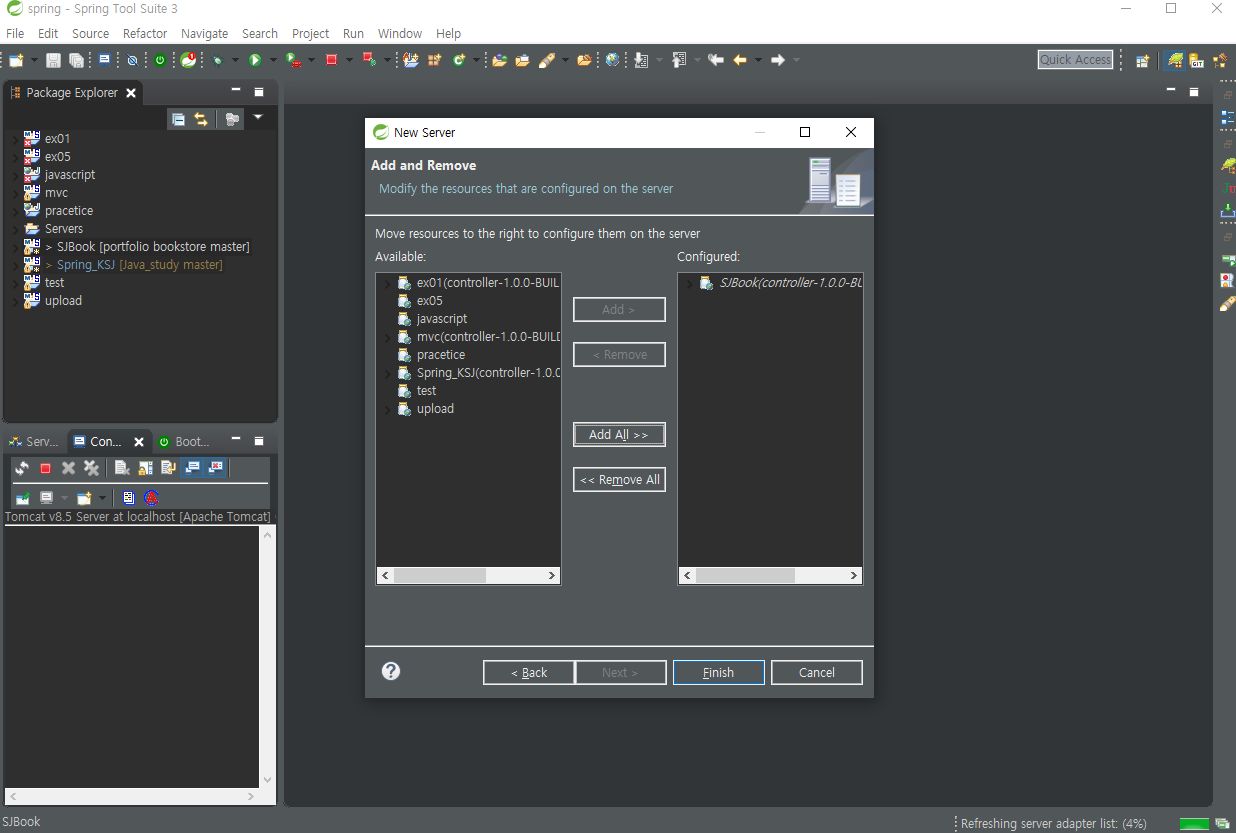Click the Open Perspective icon beside Quick Access
The height and width of the screenshot is (833, 1236).
coord(1142,60)
